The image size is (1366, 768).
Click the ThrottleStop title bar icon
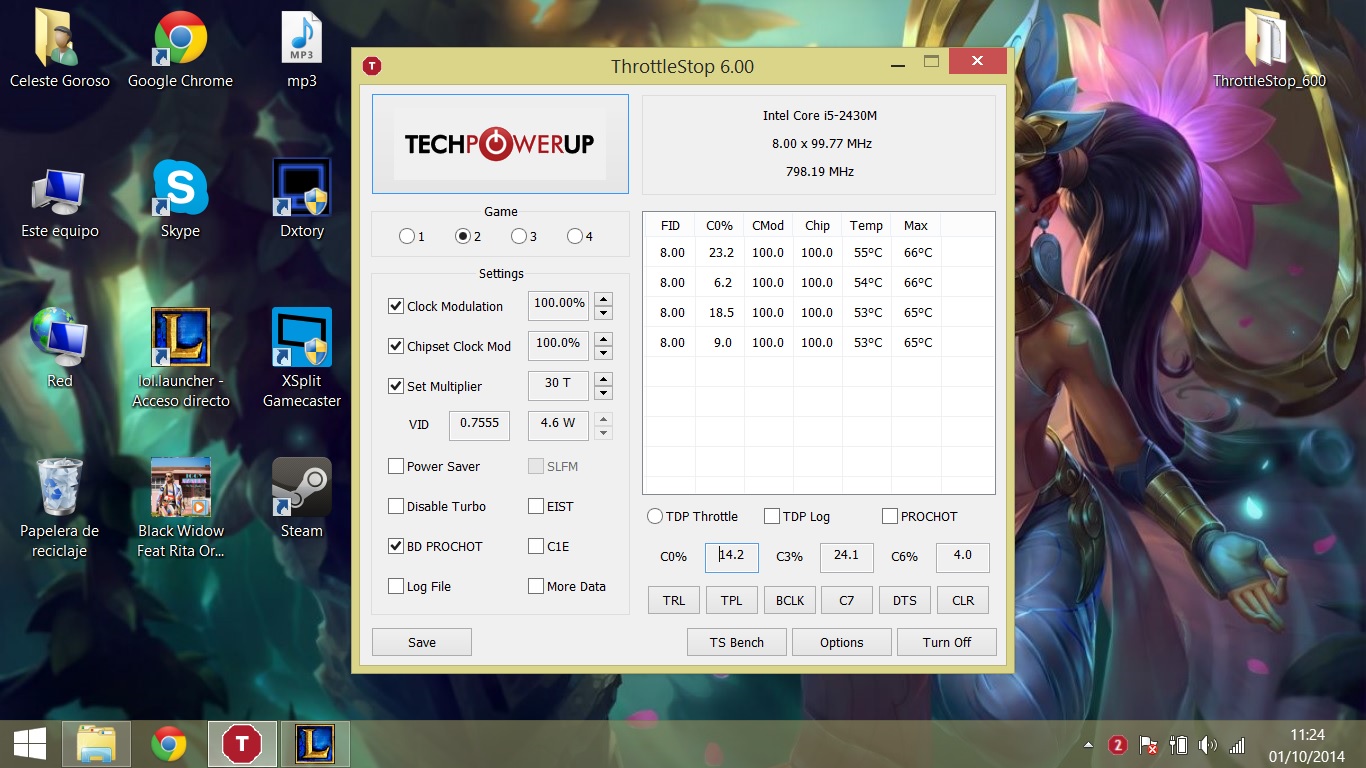click(372, 67)
